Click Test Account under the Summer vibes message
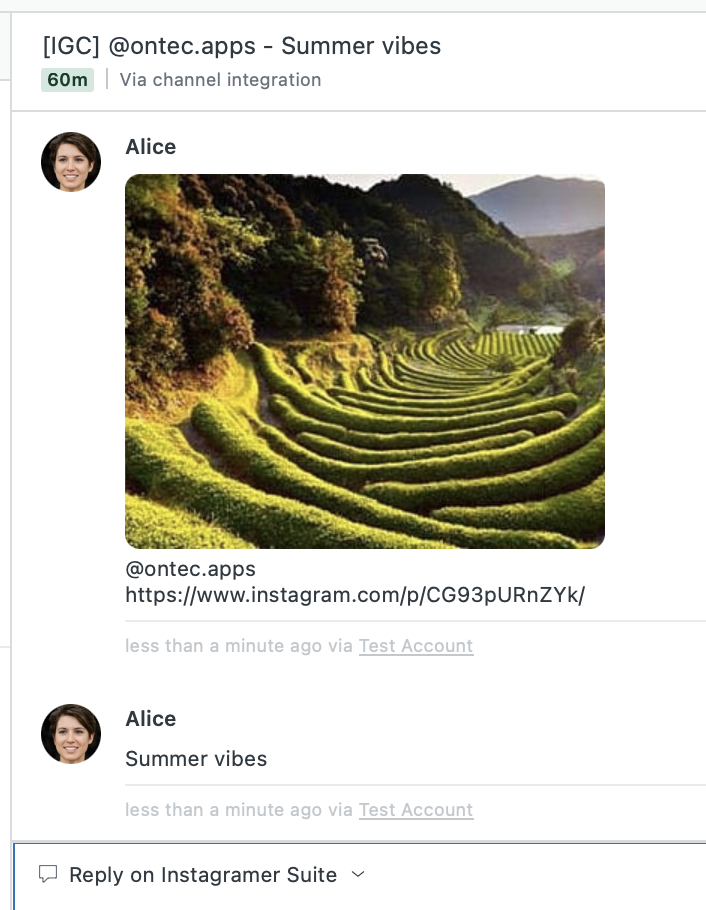 [416, 810]
